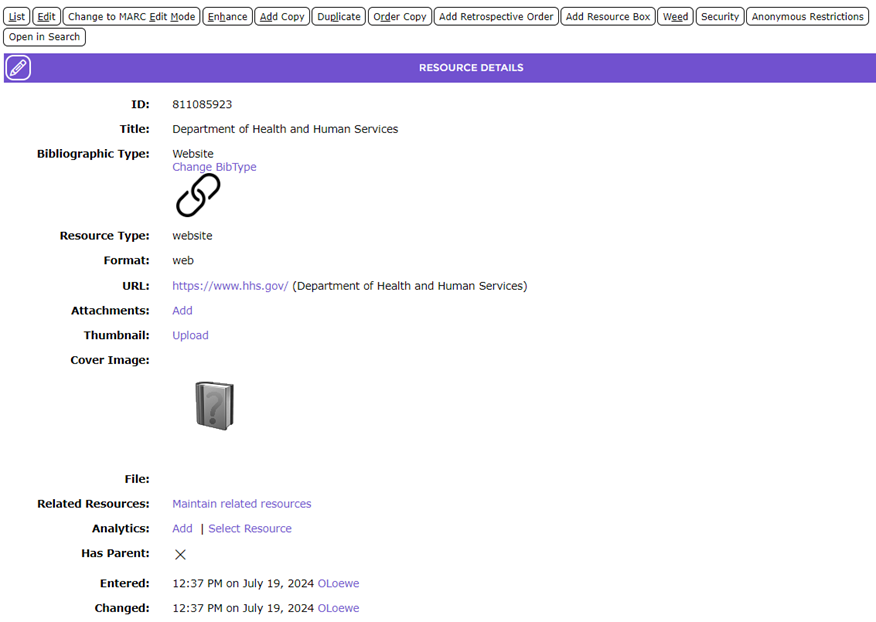Click the pencil edit icon in Resource Details header
Image resolution: width=876 pixels, height=622 pixels.
point(18,68)
